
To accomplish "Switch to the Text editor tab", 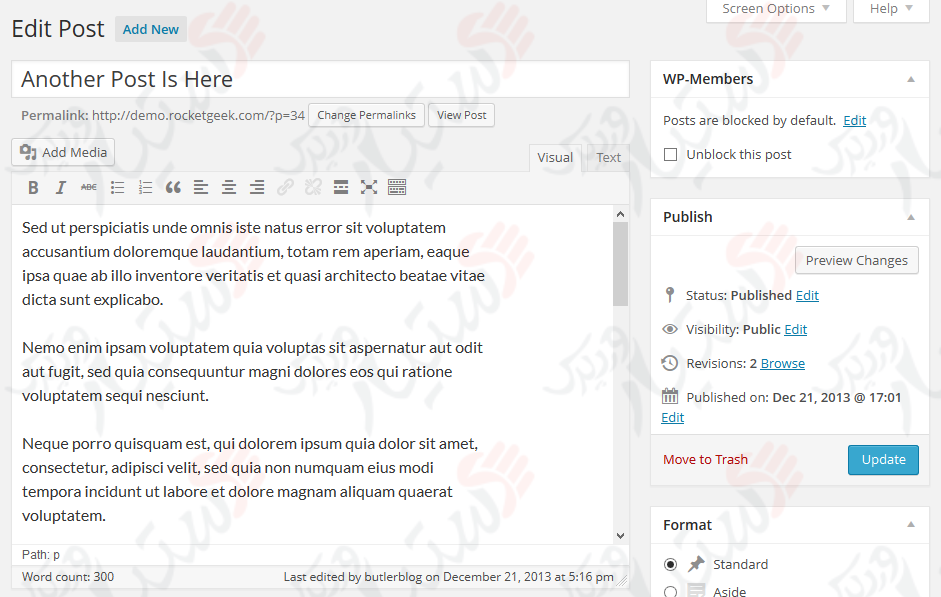I will 607,157.
